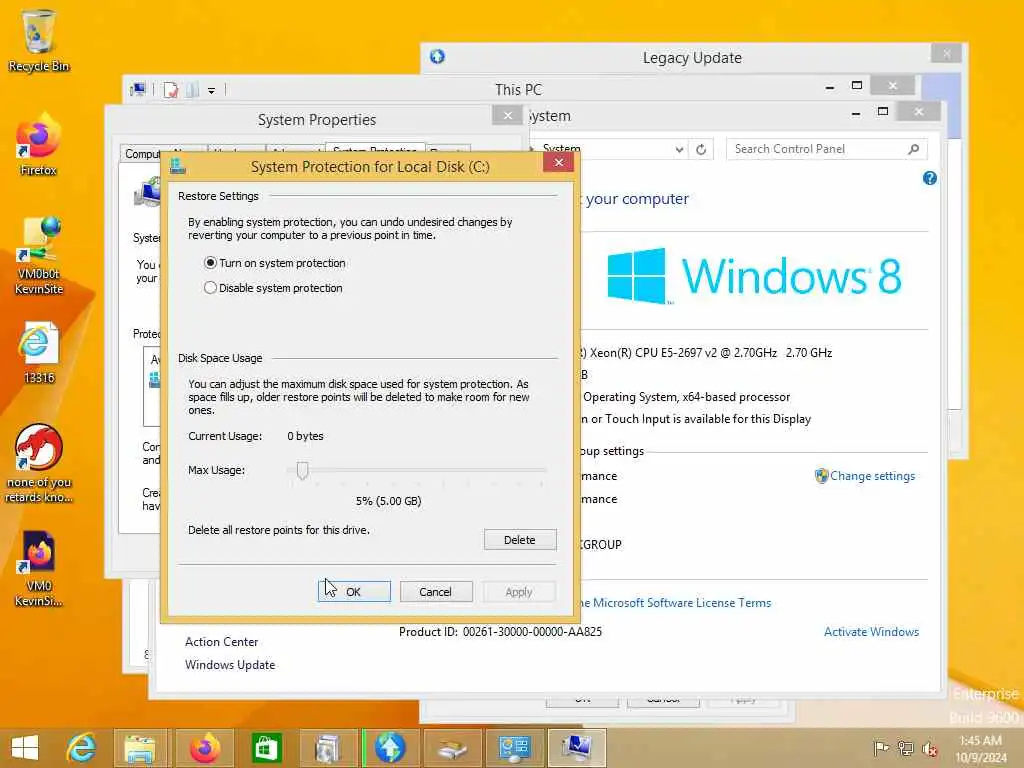Click the network tray icon
Image resolution: width=1024 pixels, height=768 pixels.
click(905, 748)
